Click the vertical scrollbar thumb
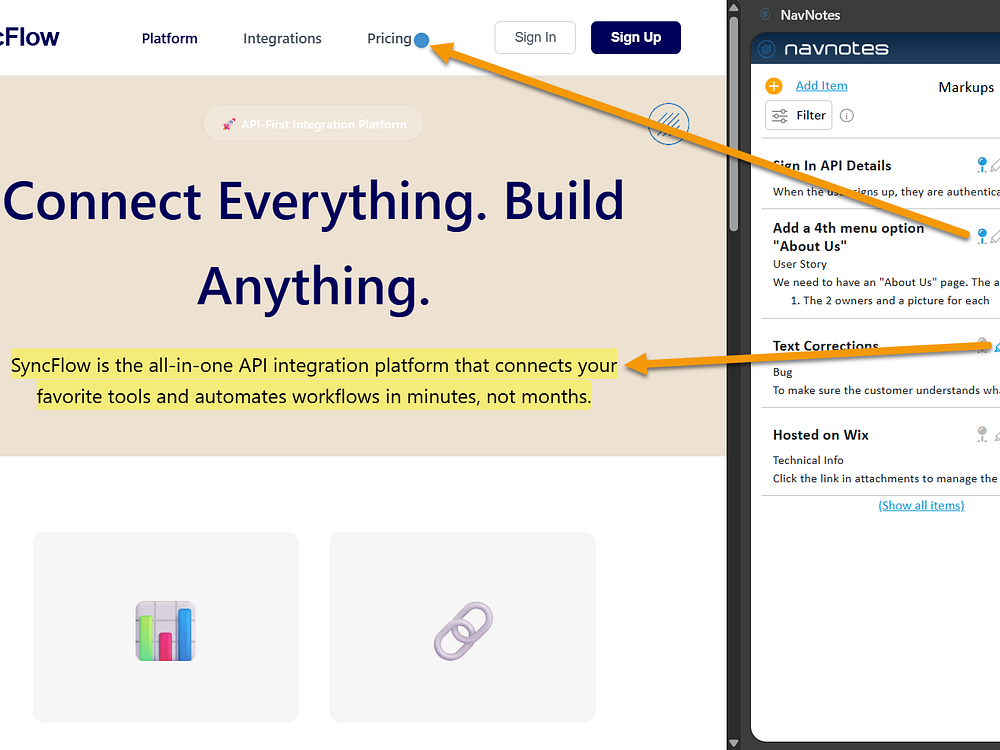The height and width of the screenshot is (750, 1000). pyautogui.click(x=733, y=124)
